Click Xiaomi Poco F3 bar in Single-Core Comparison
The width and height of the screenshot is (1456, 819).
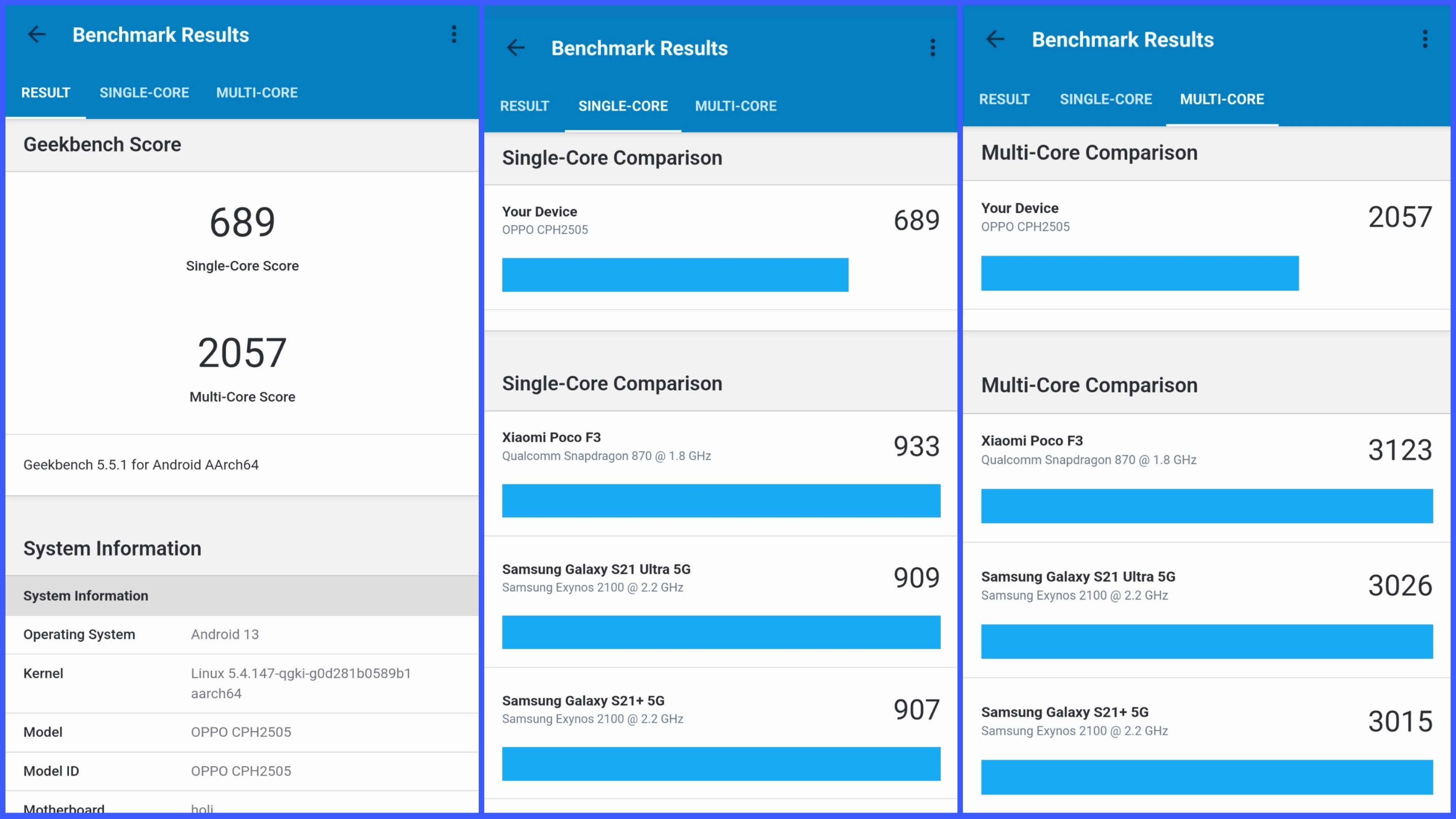pos(721,501)
